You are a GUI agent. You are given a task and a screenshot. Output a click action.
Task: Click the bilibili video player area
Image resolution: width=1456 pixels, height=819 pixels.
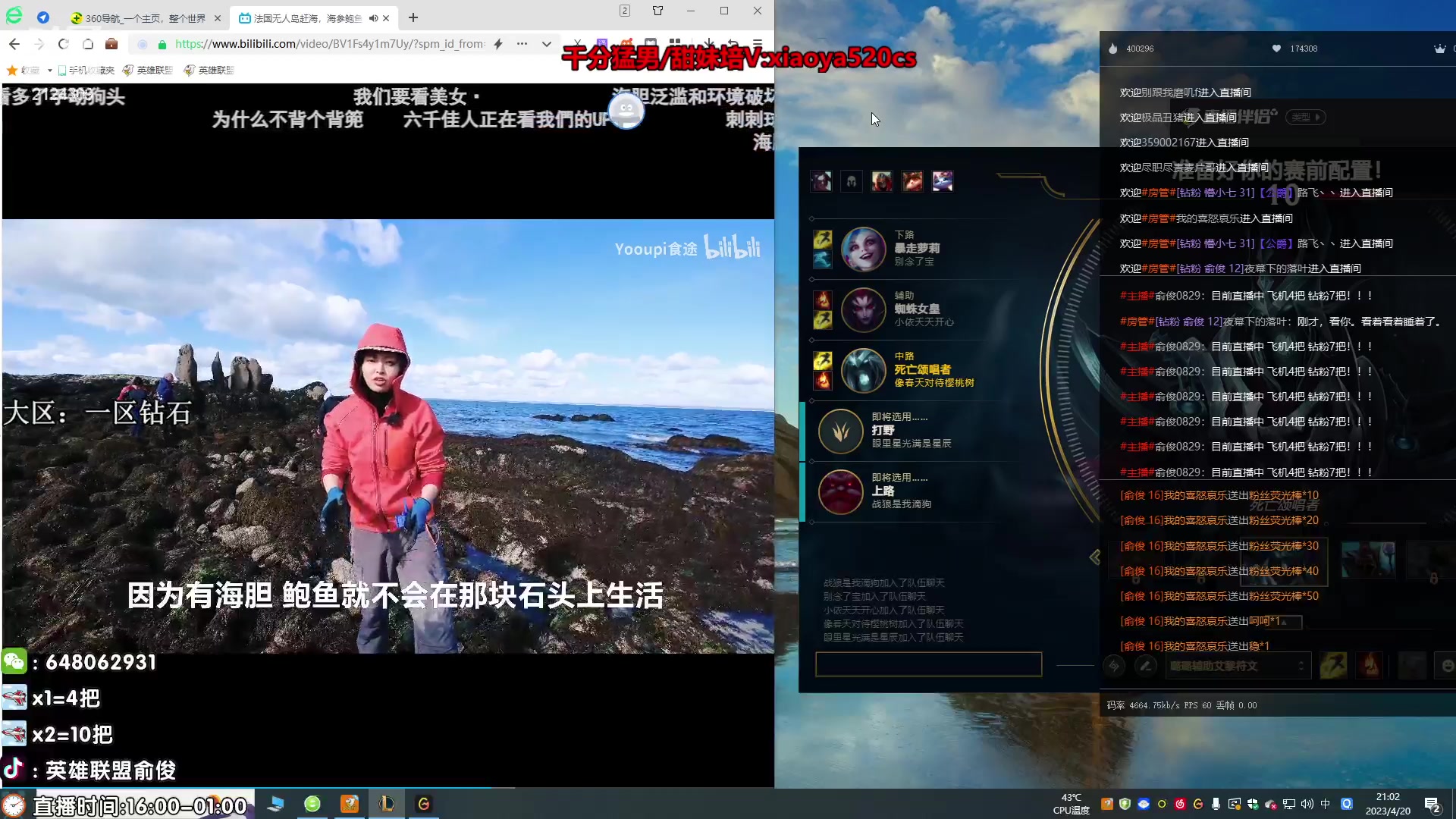tap(388, 436)
